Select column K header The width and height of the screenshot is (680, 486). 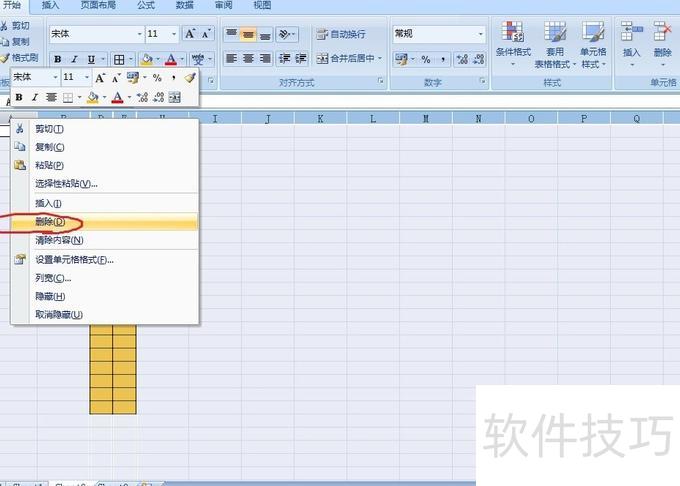click(x=320, y=119)
